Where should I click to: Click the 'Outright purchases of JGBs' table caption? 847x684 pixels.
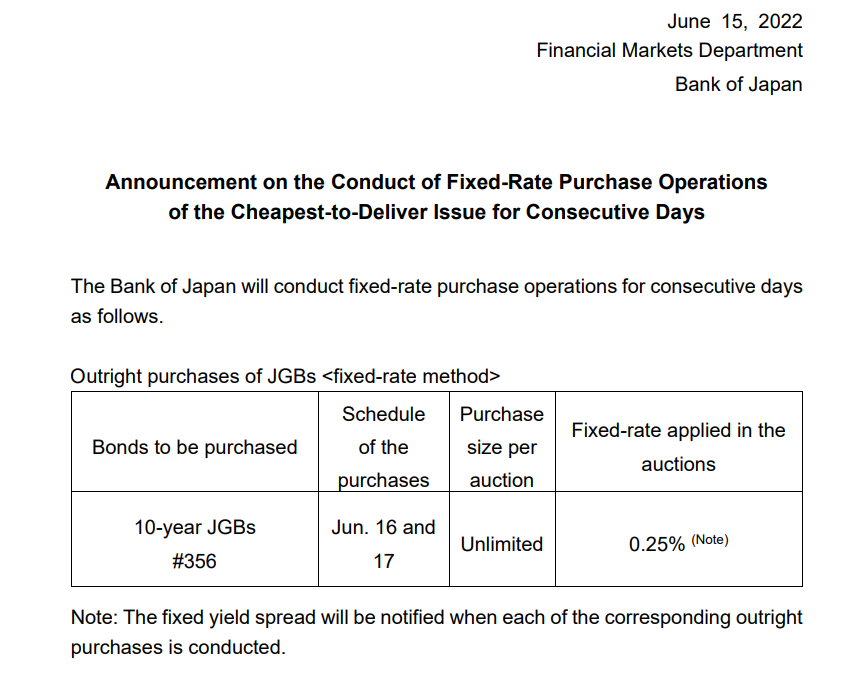tap(285, 376)
